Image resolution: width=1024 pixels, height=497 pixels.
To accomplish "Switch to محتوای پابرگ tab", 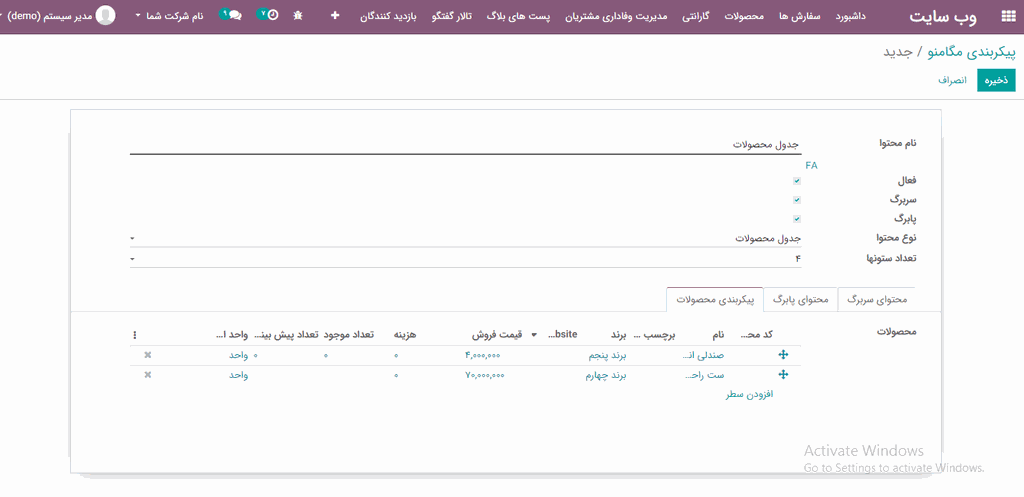I will click(800, 299).
